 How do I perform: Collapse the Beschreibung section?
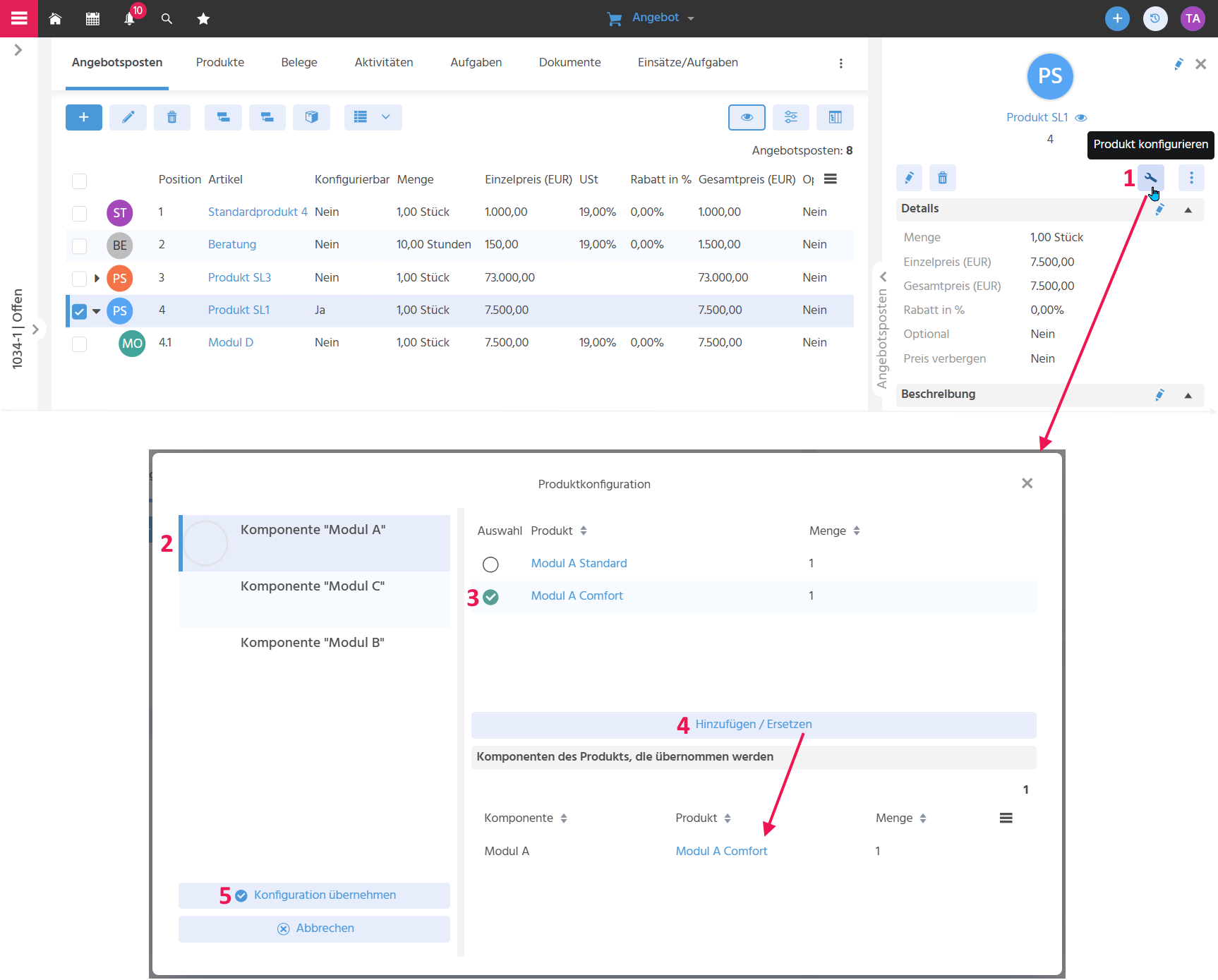click(1188, 396)
